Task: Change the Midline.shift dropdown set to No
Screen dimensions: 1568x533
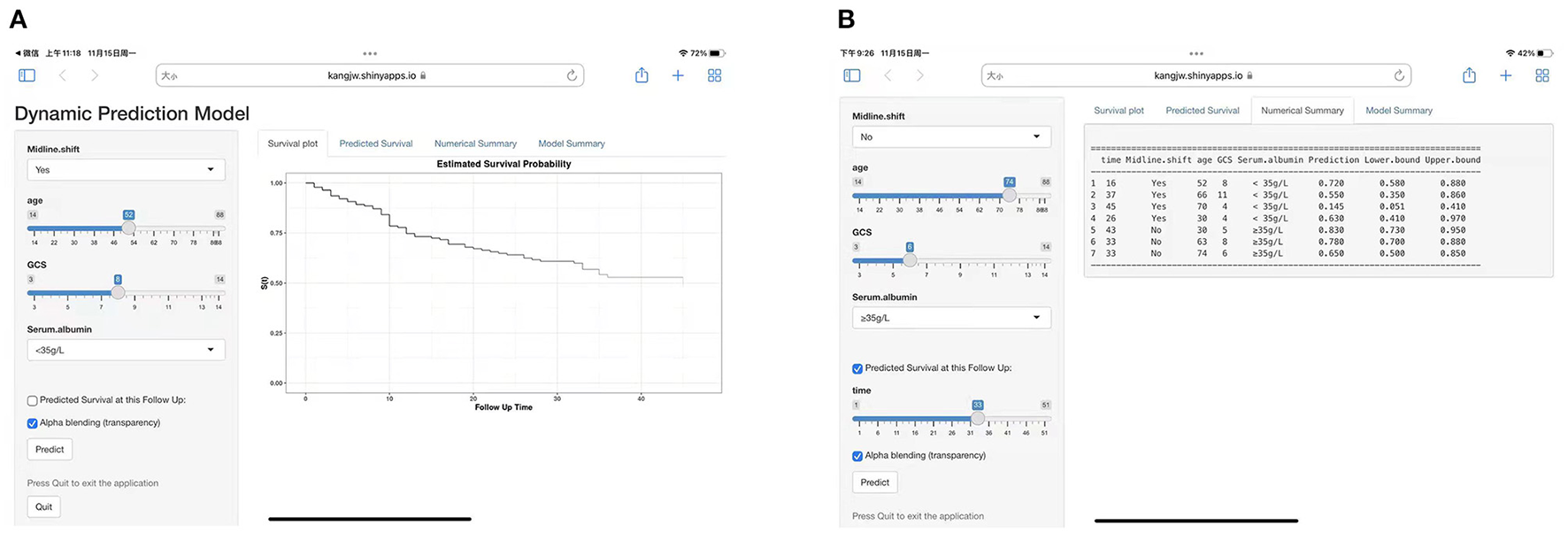Action: click(950, 136)
